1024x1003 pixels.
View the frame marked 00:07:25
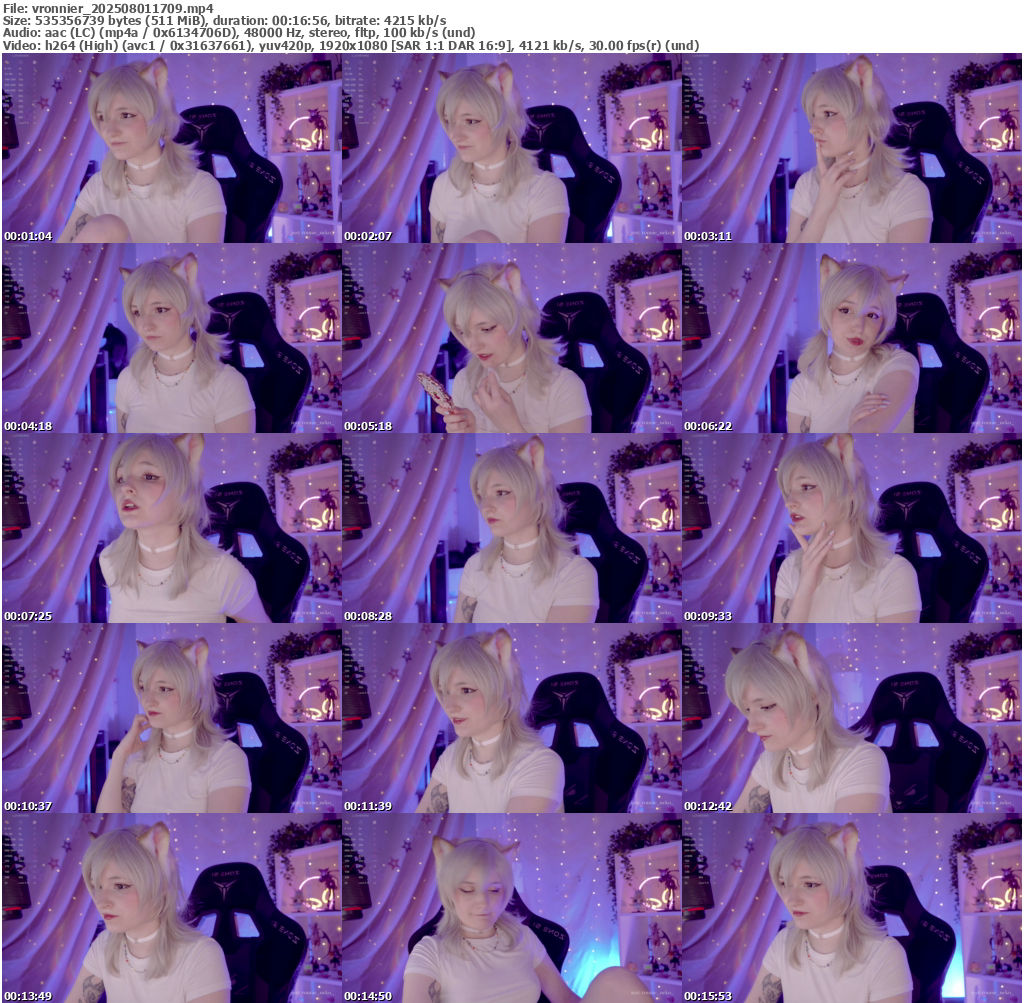click(x=172, y=528)
